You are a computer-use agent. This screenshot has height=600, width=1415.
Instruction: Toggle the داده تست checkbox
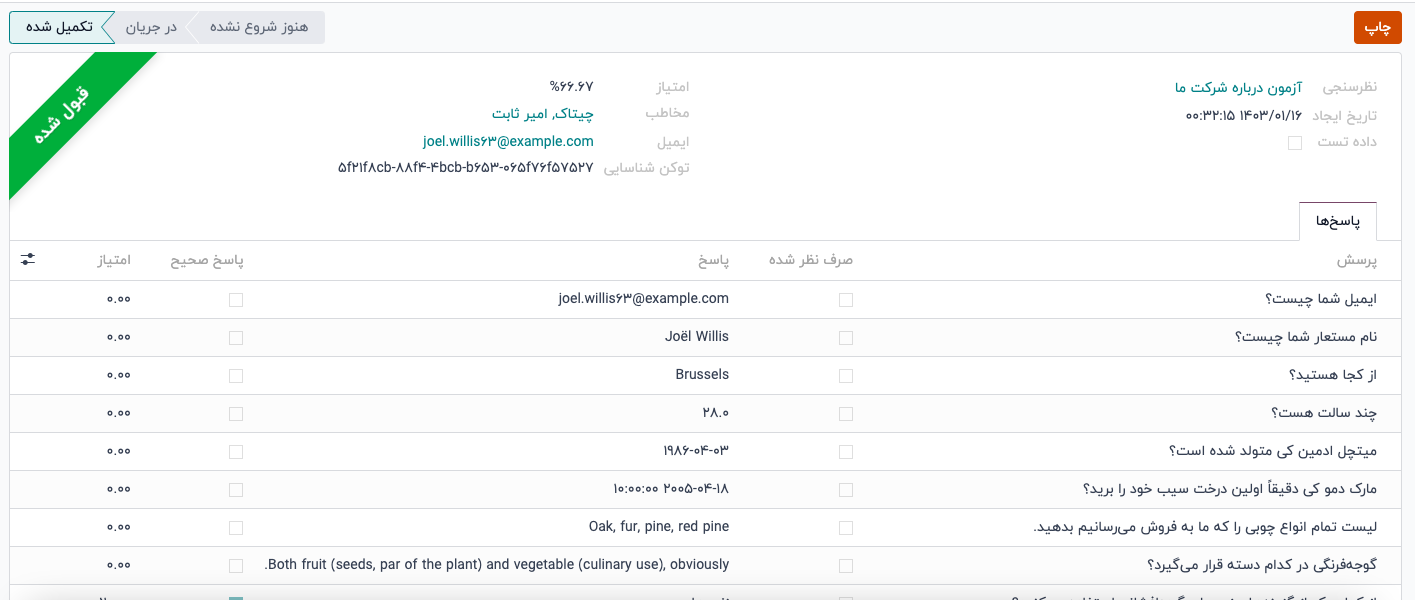(x=1295, y=143)
